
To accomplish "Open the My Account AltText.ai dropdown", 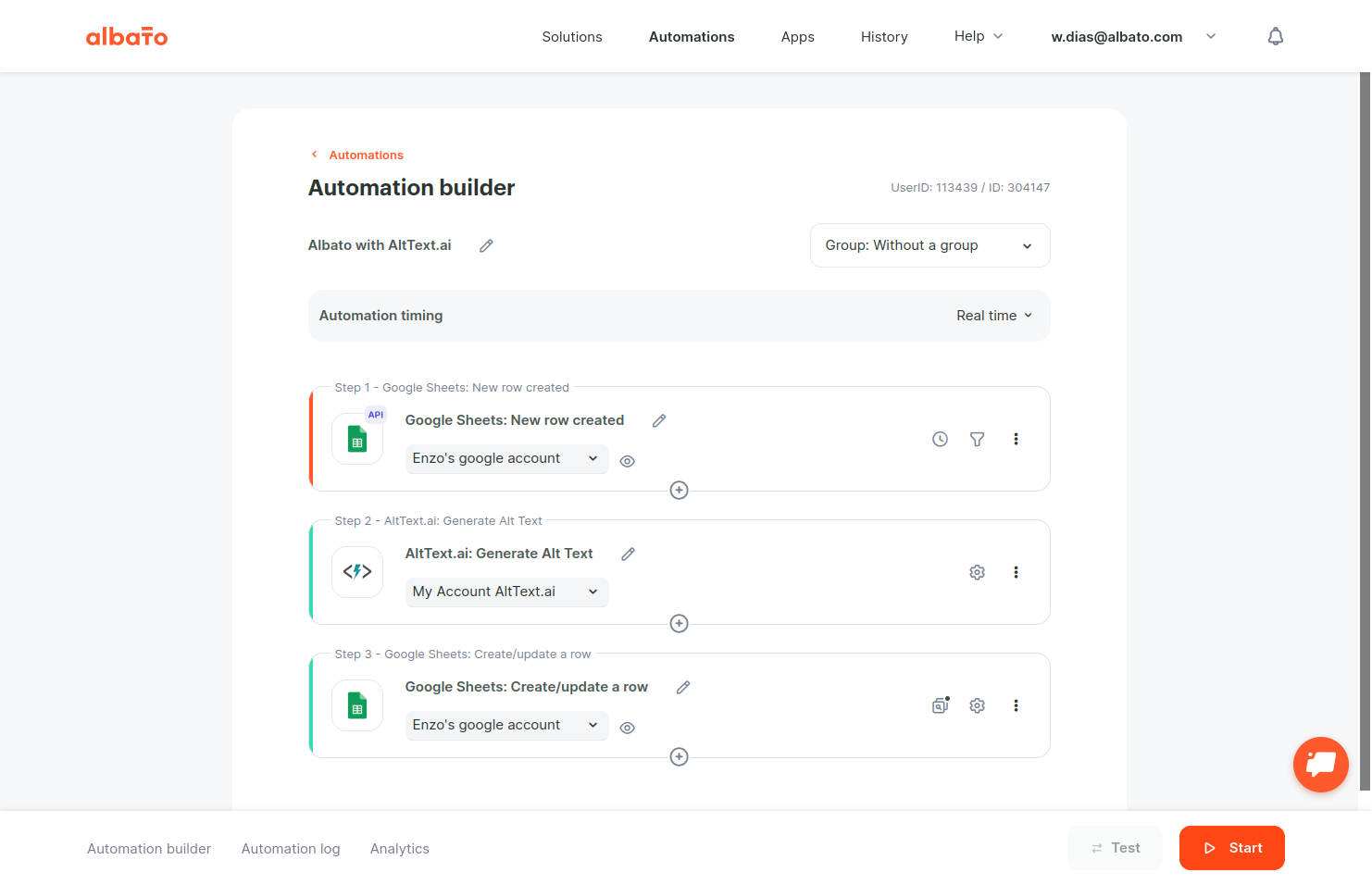I will (506, 592).
